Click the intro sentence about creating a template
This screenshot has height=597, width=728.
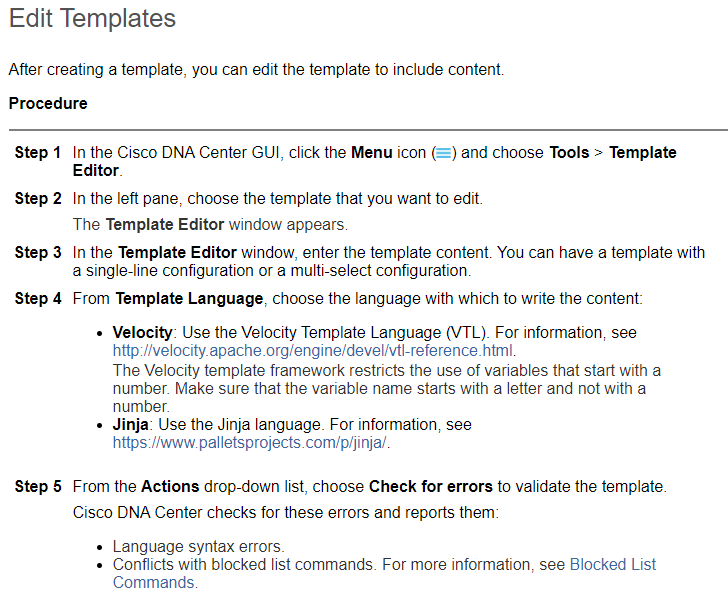click(256, 70)
